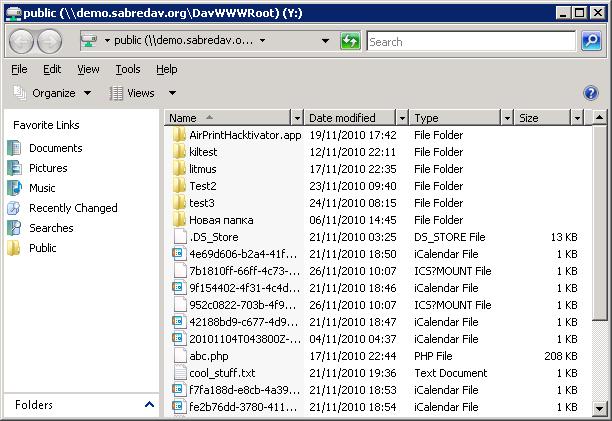
Task: Open the Music favorite link
Action: point(42,188)
